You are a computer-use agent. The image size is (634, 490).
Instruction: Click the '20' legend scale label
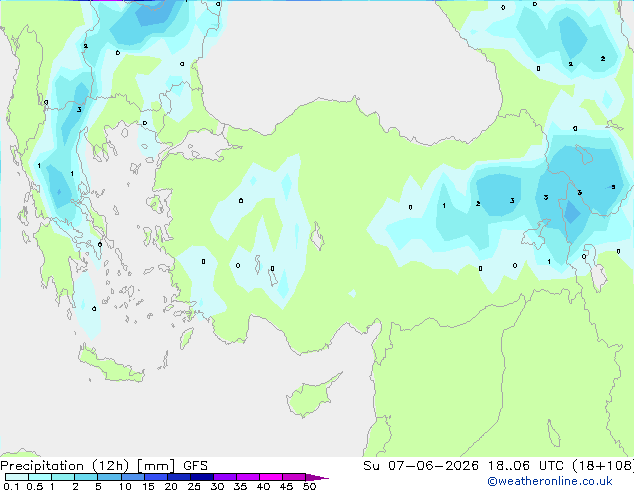pos(171,486)
